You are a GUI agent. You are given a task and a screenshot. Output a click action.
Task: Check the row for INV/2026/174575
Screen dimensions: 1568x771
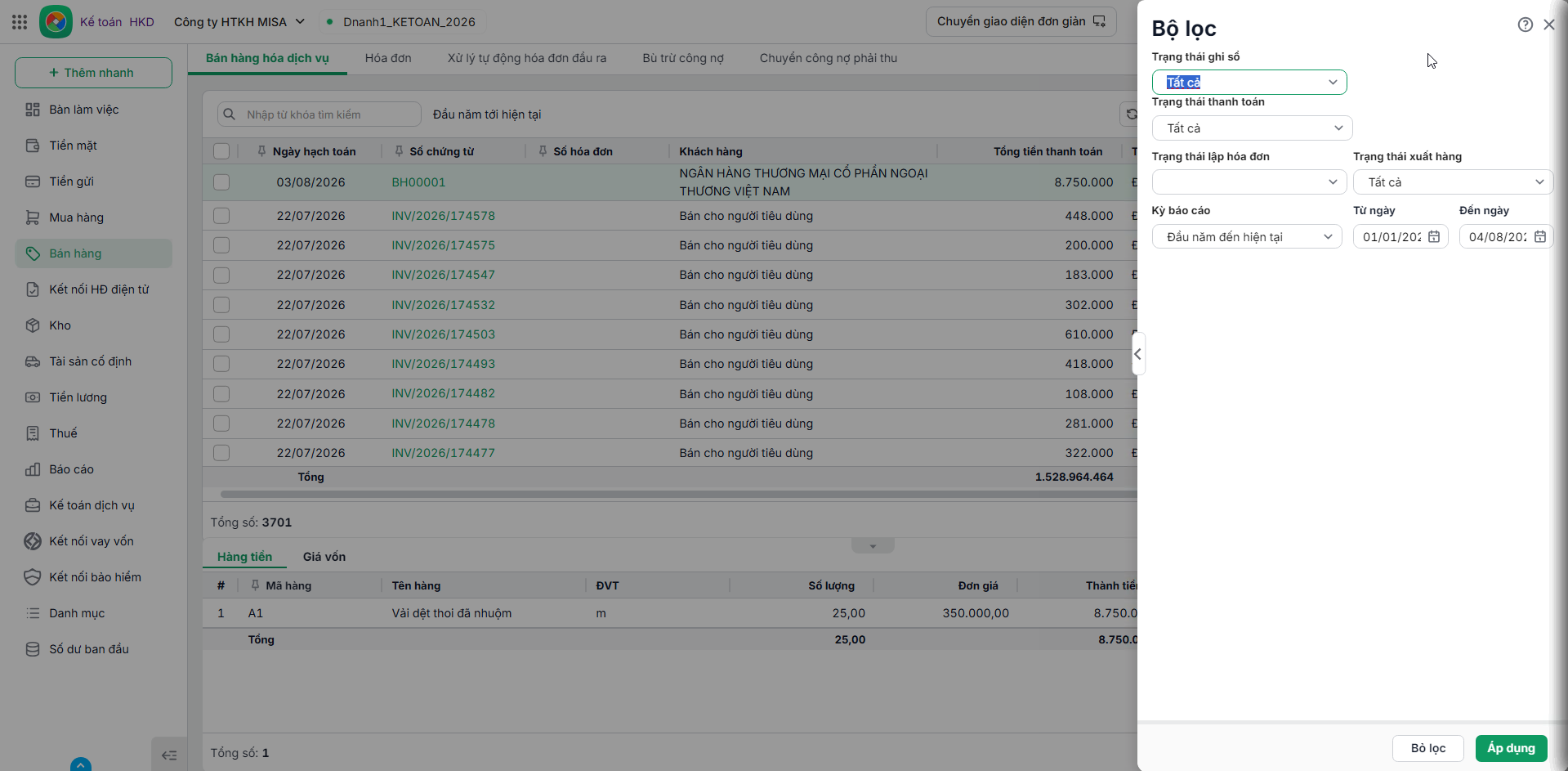coord(221,245)
